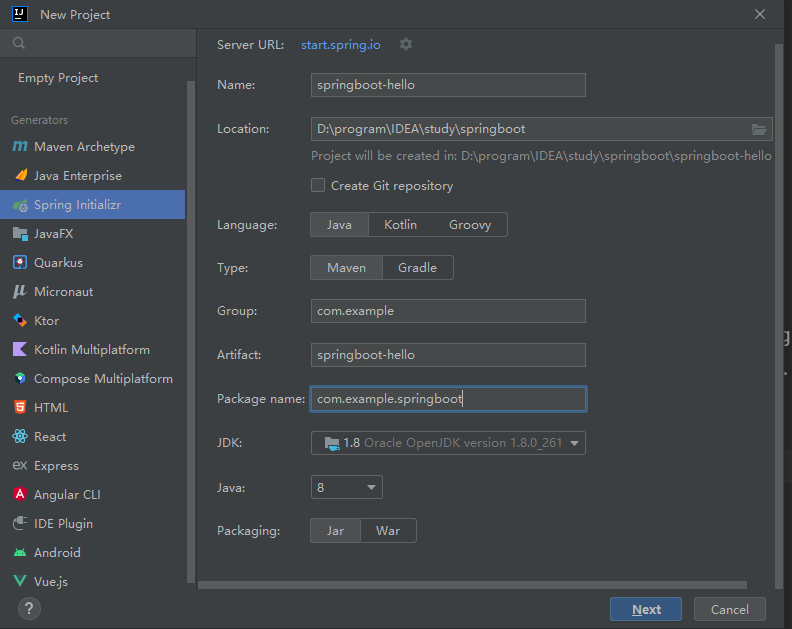This screenshot has height=629, width=792.
Task: Enable Create Git repository checkbox
Action: (318, 185)
